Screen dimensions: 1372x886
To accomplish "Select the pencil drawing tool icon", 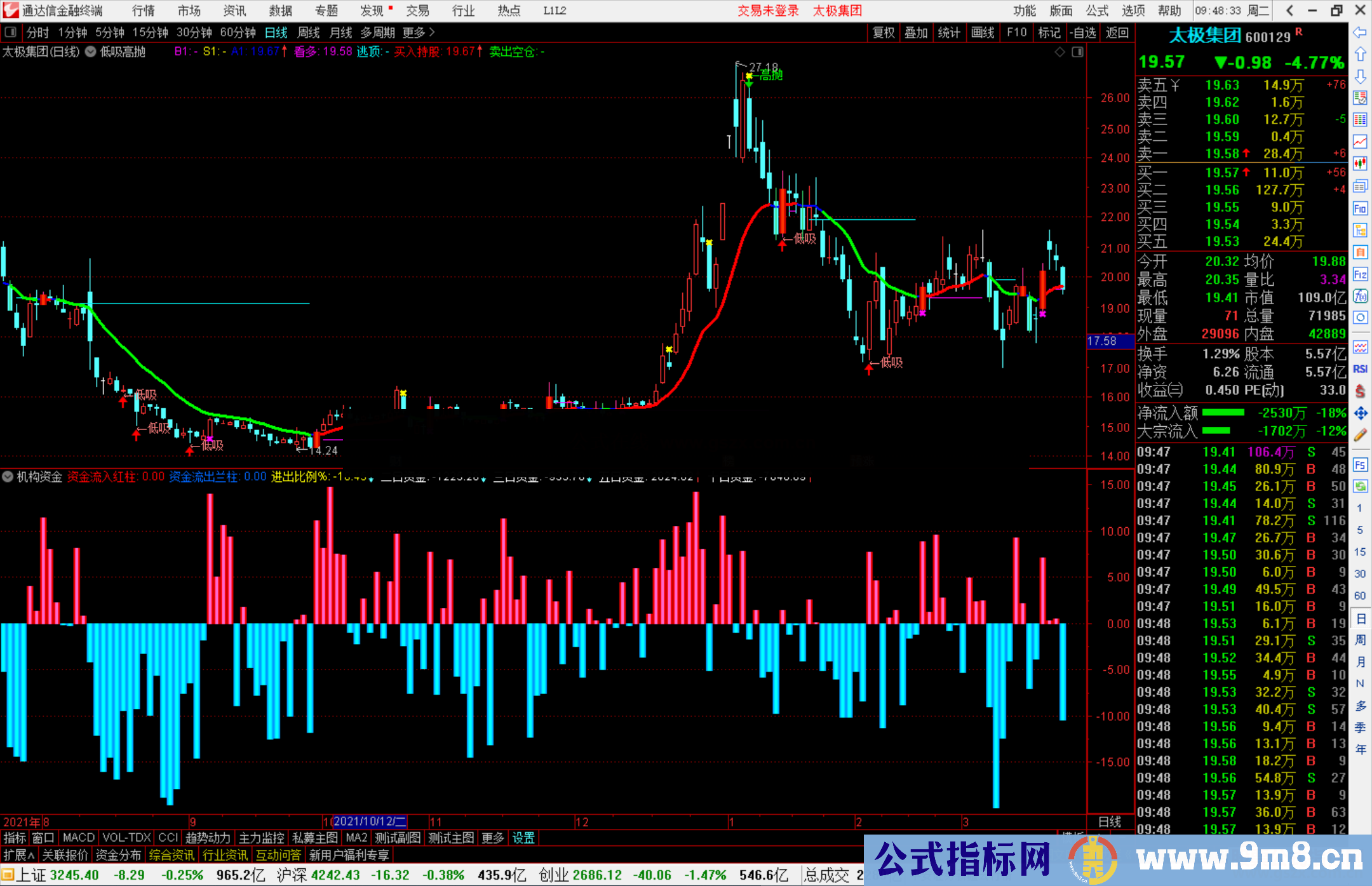I will pyautogui.click(x=1360, y=435).
